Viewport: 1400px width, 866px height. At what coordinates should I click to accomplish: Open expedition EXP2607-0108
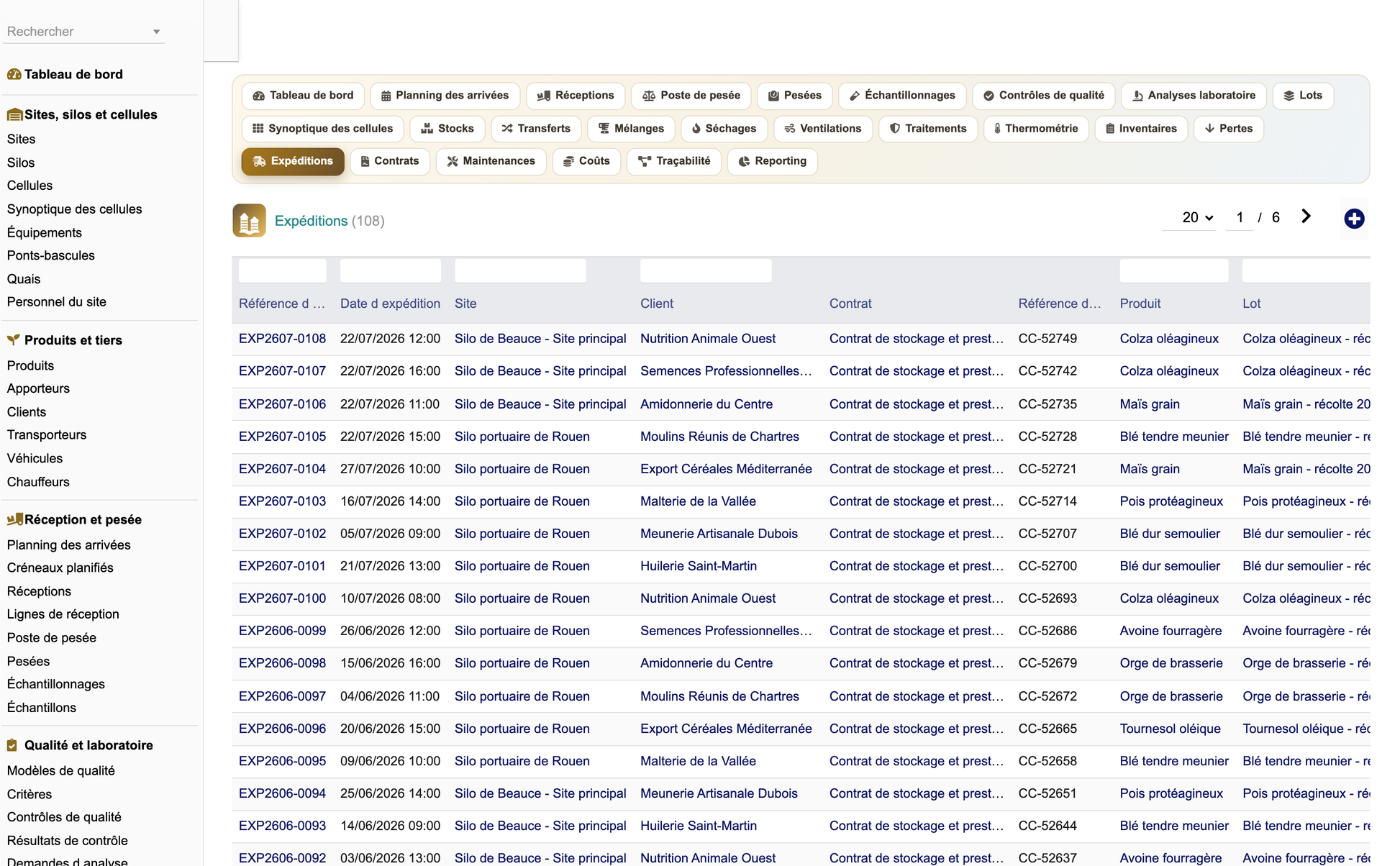pos(282,339)
